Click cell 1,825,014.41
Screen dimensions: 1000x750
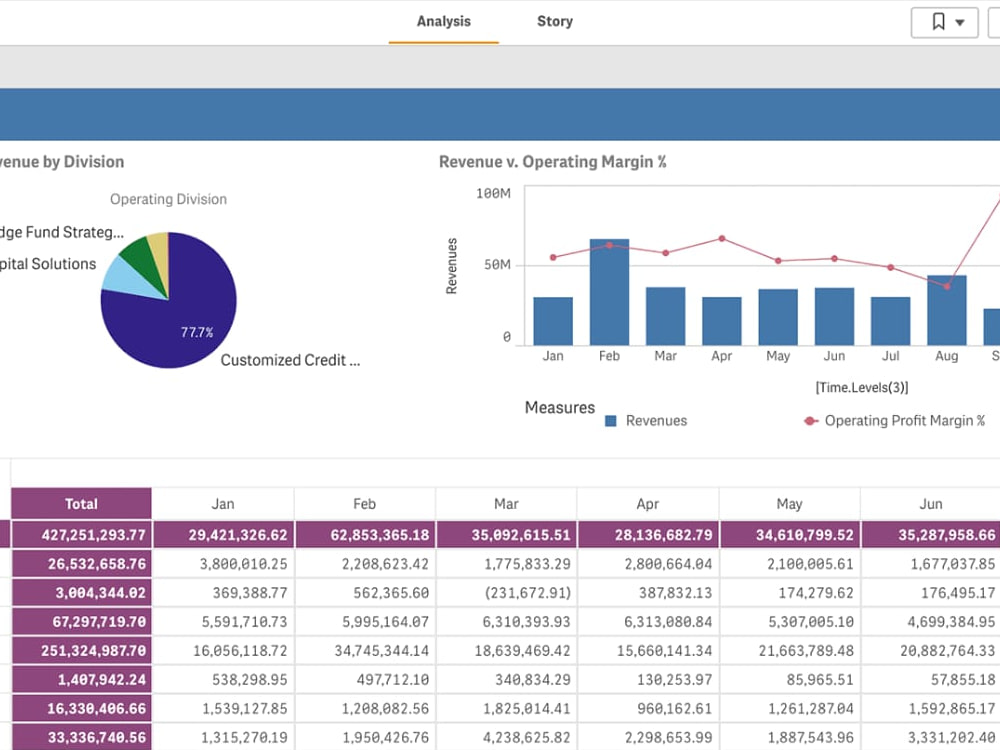506,709
